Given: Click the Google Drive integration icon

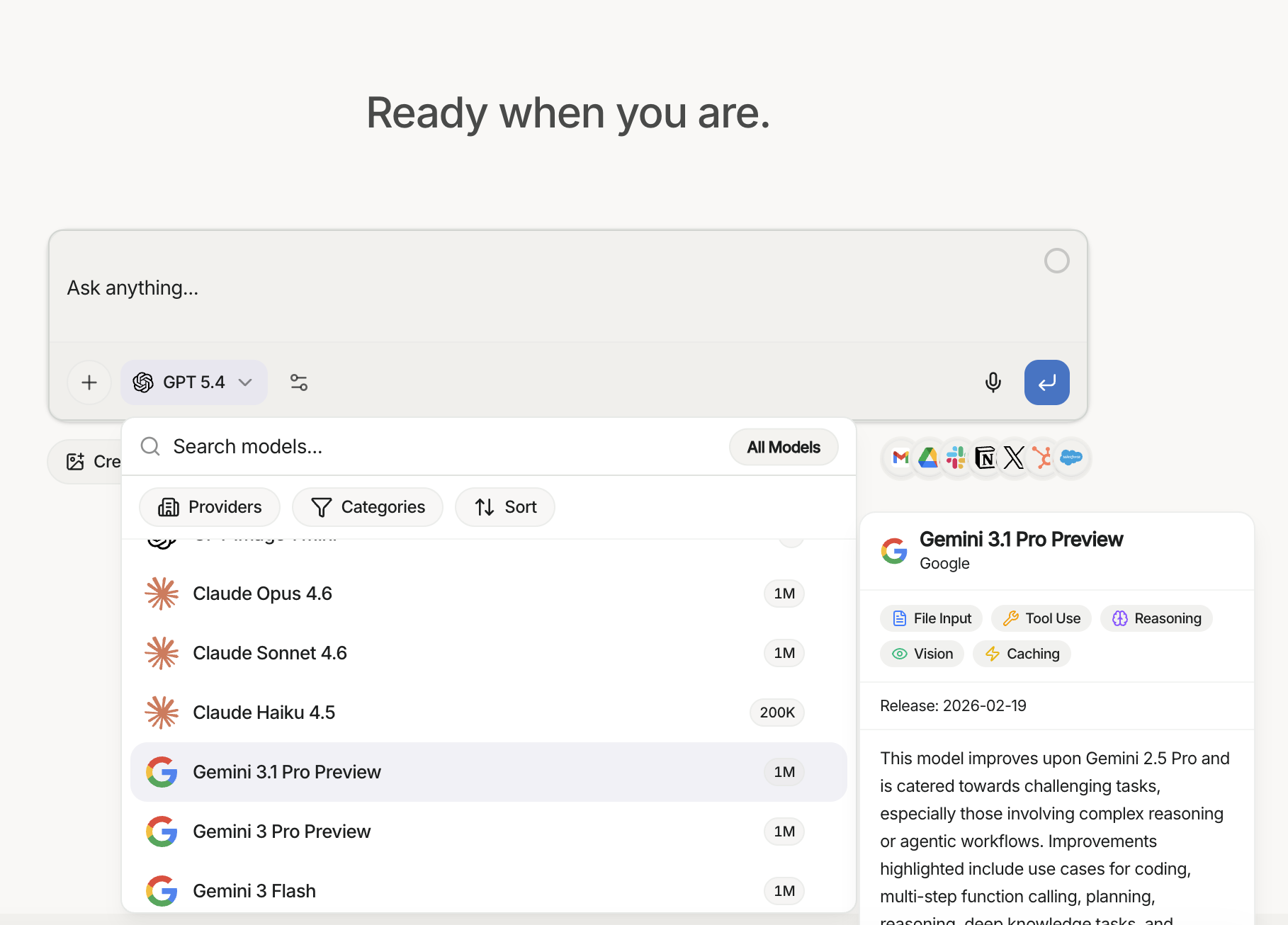Looking at the screenshot, I should click(928, 458).
